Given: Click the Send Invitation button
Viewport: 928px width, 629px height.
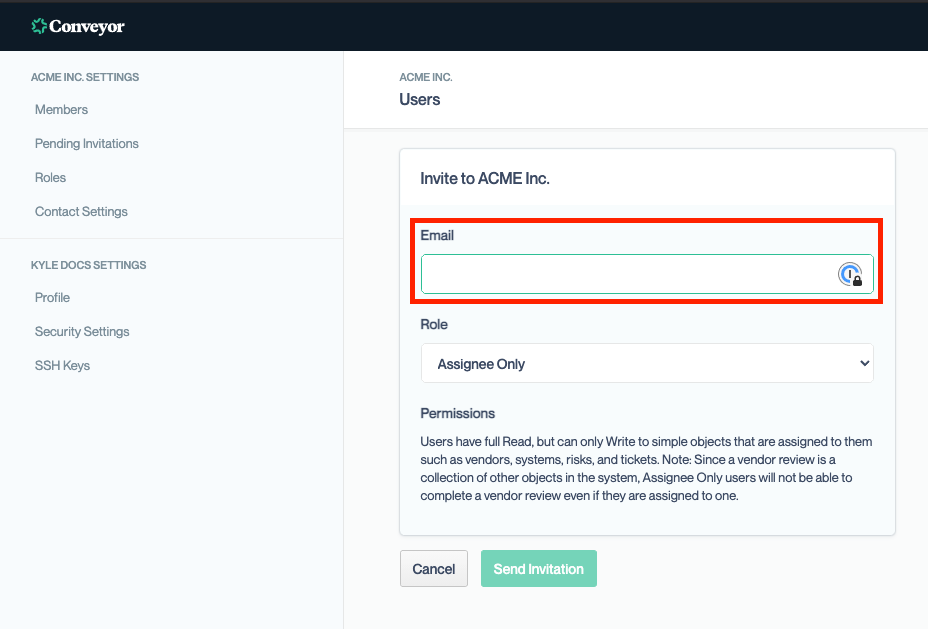Looking at the screenshot, I should [x=539, y=569].
